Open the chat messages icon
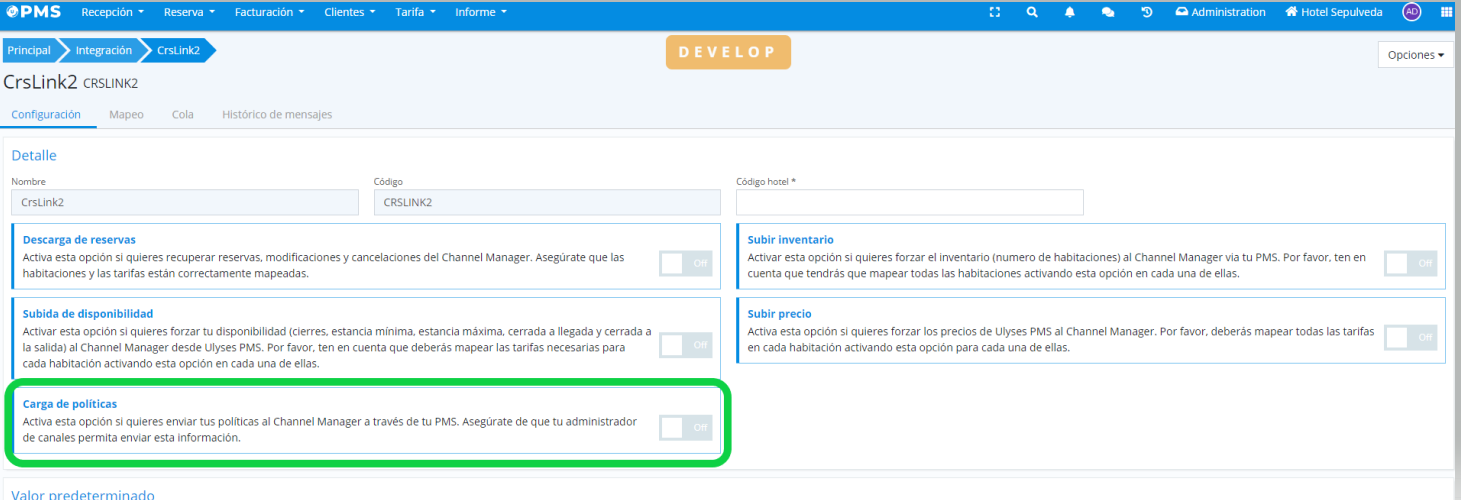Viewport: 1461px width, 500px height. [x=1107, y=12]
